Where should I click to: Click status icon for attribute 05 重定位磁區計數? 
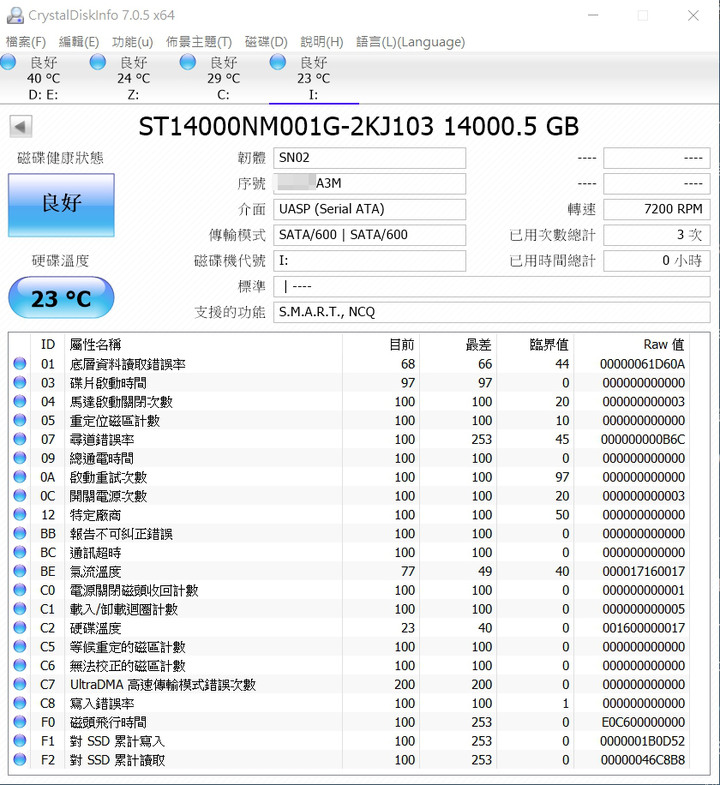20,420
